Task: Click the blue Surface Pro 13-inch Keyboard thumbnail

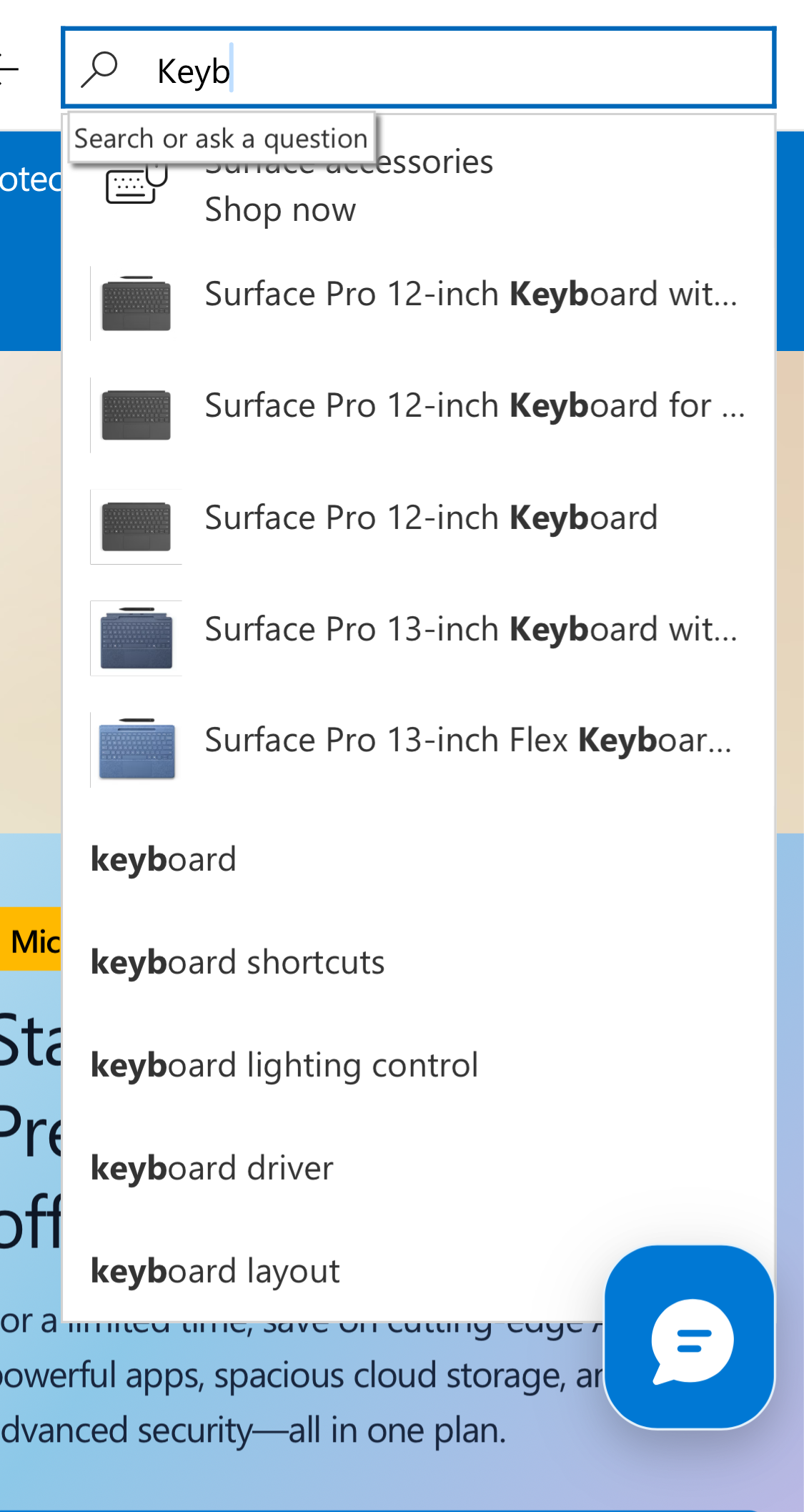Action: click(136, 636)
